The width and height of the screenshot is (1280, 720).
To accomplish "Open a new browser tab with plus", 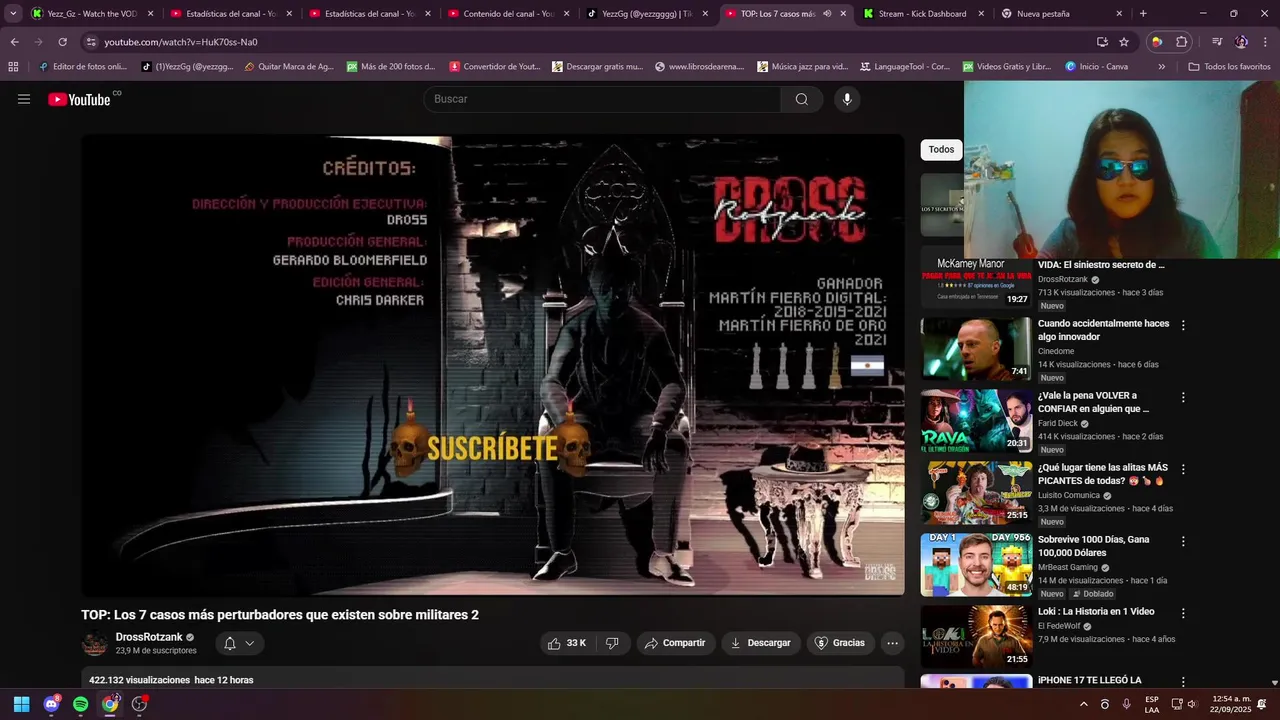I will click(x=1143, y=14).
